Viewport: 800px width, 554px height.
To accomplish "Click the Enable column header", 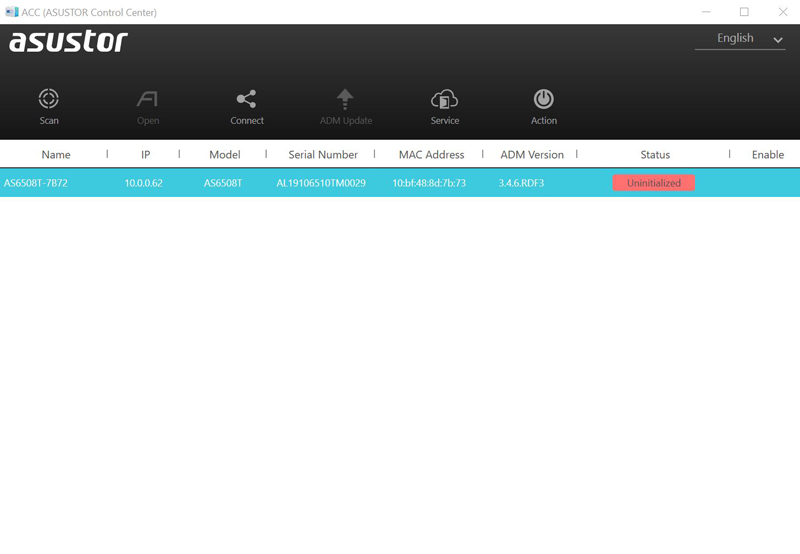I will 767,155.
